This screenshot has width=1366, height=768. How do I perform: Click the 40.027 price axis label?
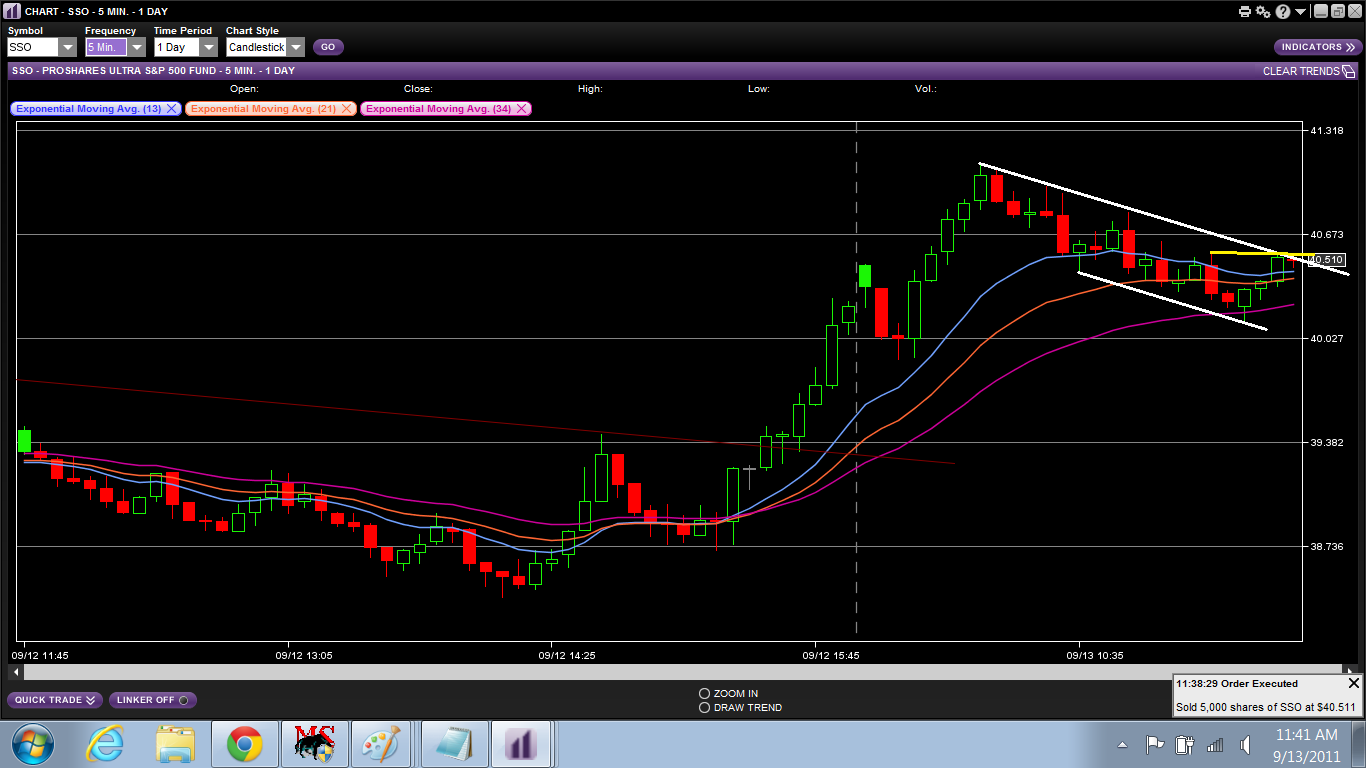coord(1327,339)
